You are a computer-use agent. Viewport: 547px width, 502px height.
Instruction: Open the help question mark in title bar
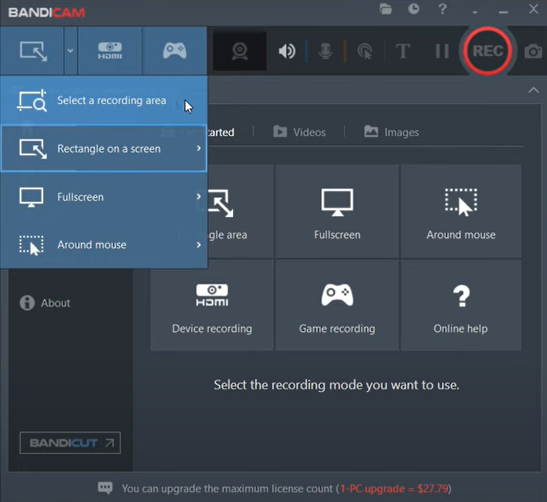pos(442,9)
